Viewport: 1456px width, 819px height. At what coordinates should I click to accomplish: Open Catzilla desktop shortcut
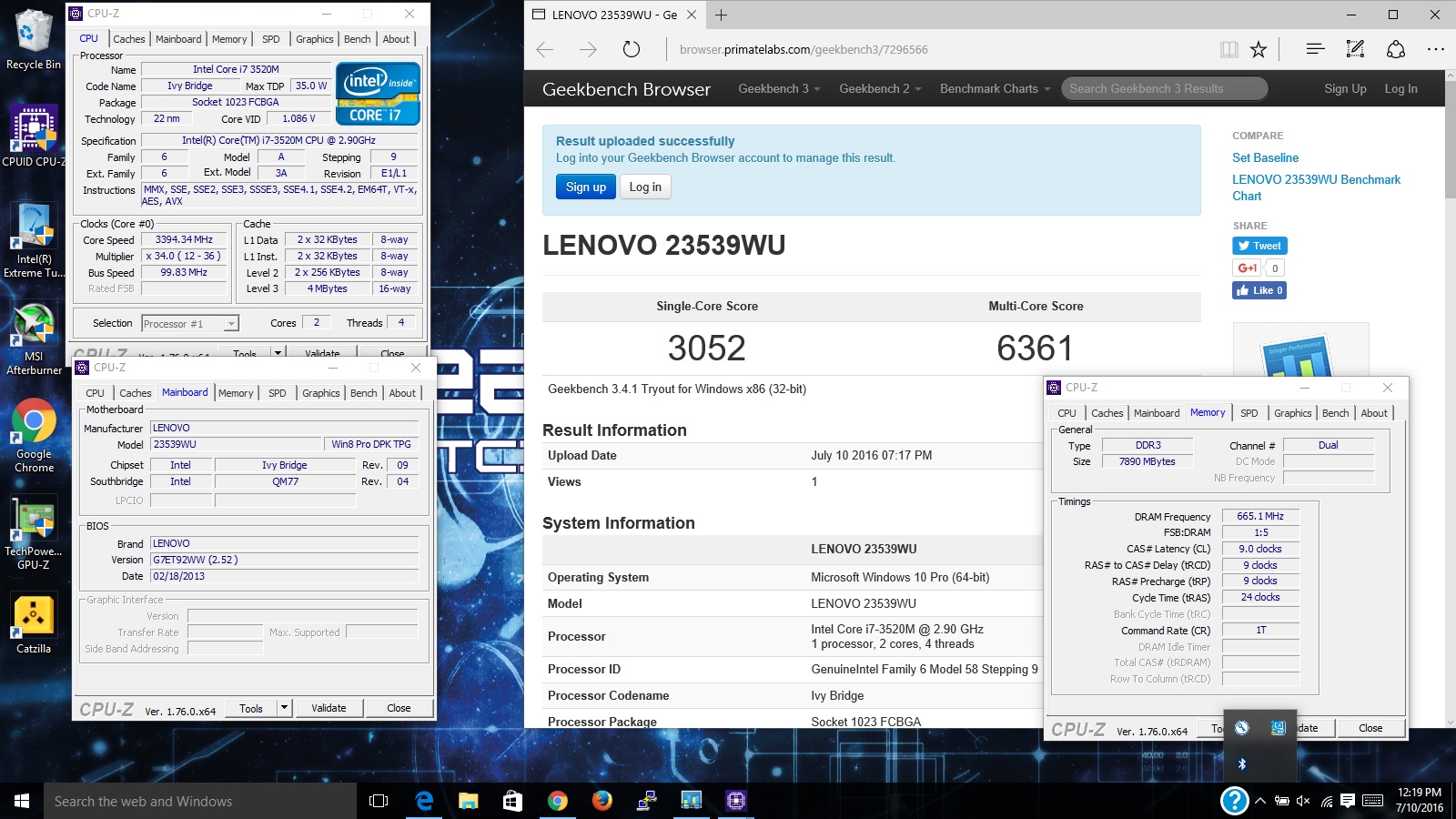(x=34, y=623)
